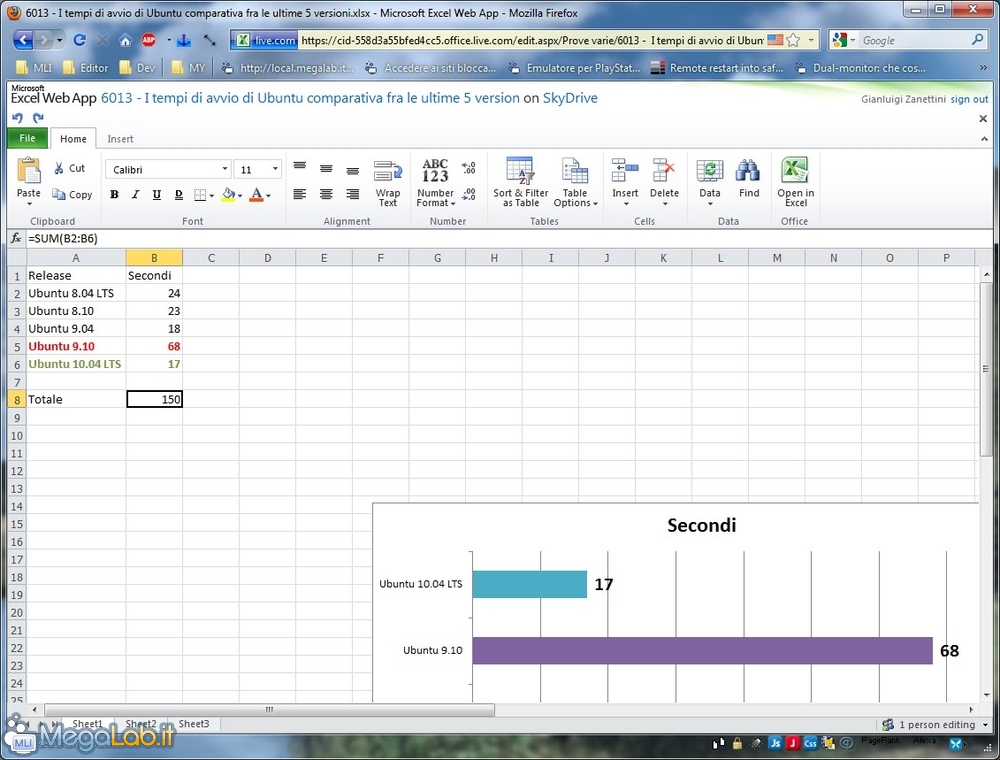Viewport: 1000px width, 760px height.
Task: Click the vertical sheet scrollbar thumb
Action: pos(985,369)
